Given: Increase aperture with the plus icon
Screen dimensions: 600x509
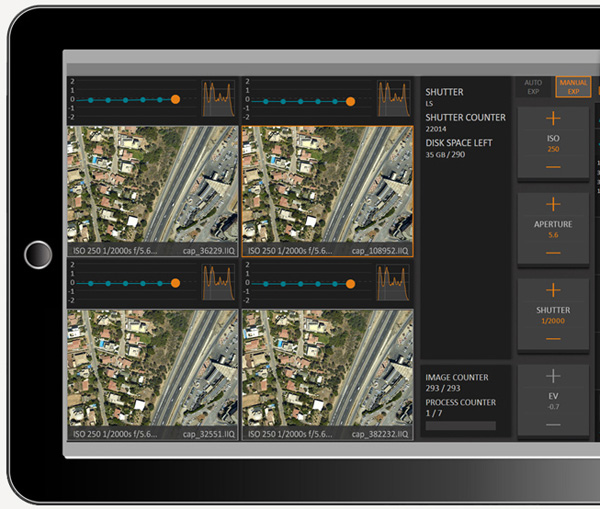Looking at the screenshot, I should tap(553, 204).
